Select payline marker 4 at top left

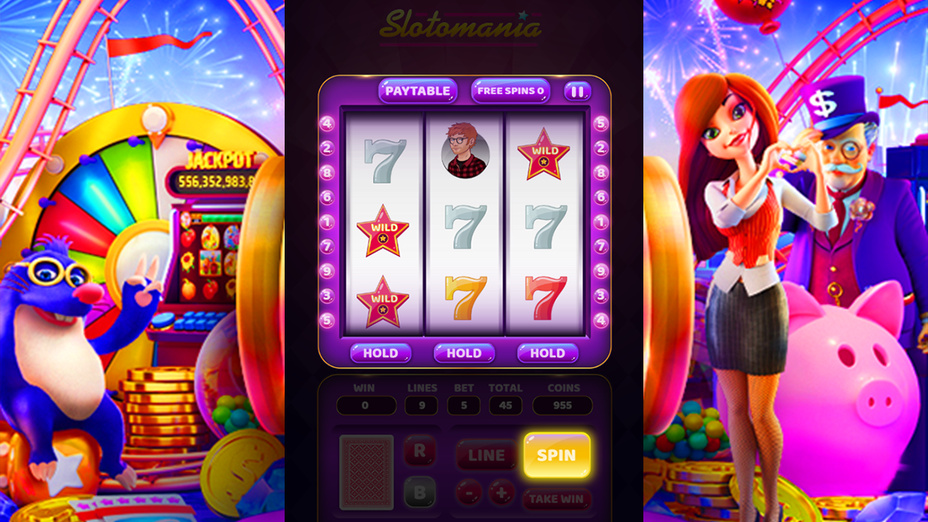pos(327,123)
